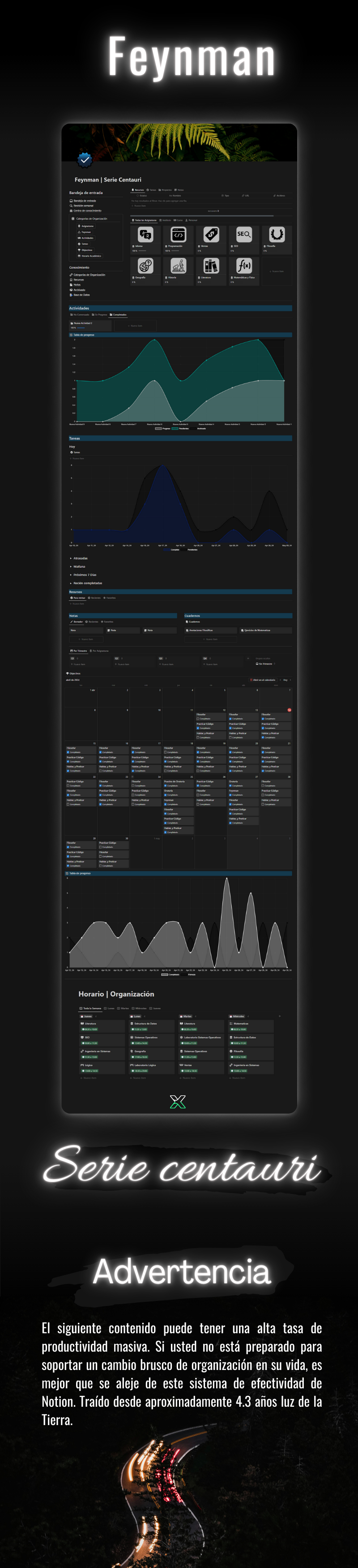Open the Objetivos category button in sidebar

(86, 250)
